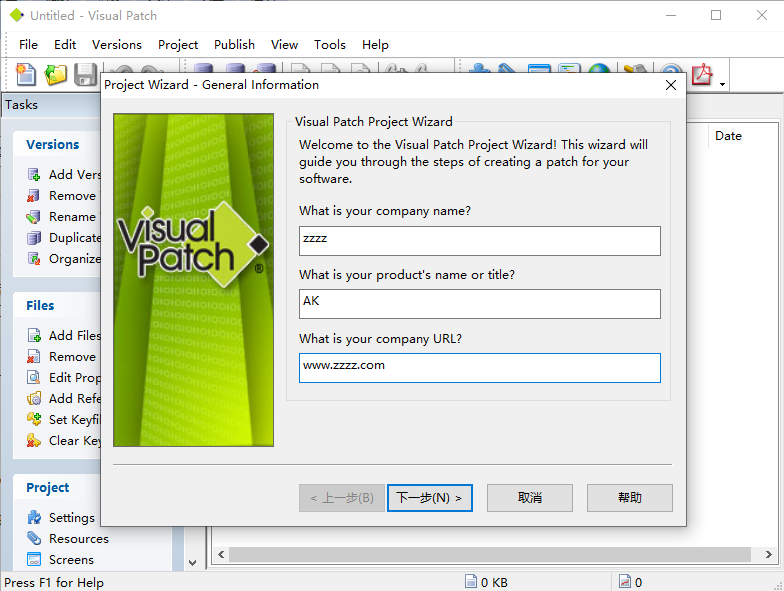Click the Tasks pane scroll down arrow
Viewport: 784px width, 591px height.
click(x=192, y=563)
